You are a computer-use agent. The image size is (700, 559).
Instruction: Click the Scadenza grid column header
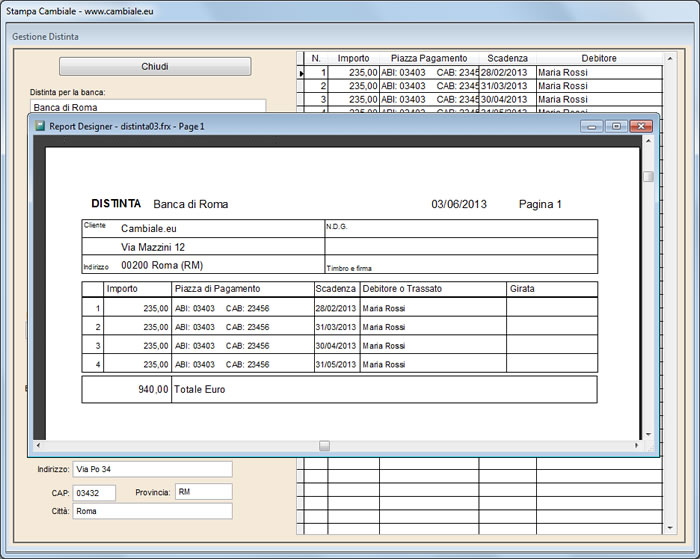coord(508,58)
